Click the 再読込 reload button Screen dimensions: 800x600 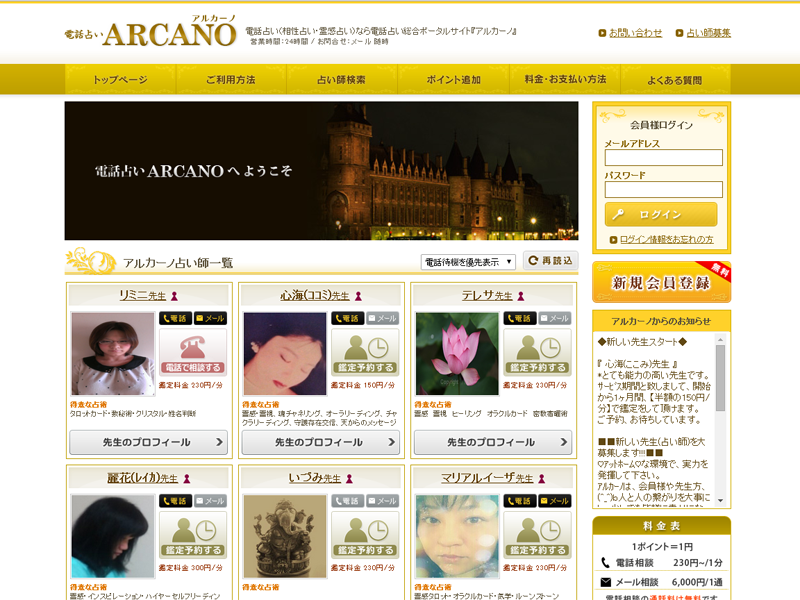pyautogui.click(x=551, y=261)
